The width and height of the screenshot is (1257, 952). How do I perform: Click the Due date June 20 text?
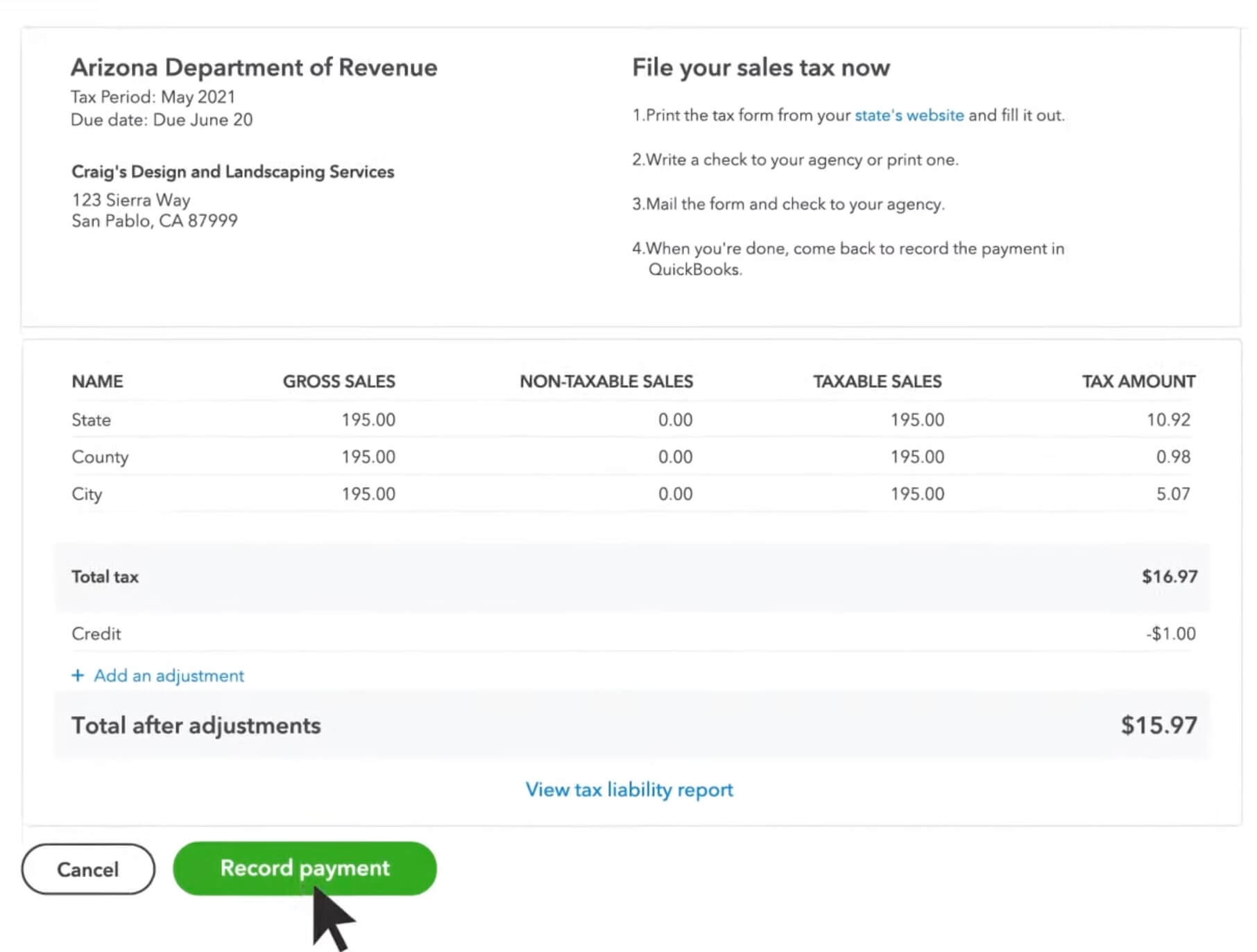162,119
